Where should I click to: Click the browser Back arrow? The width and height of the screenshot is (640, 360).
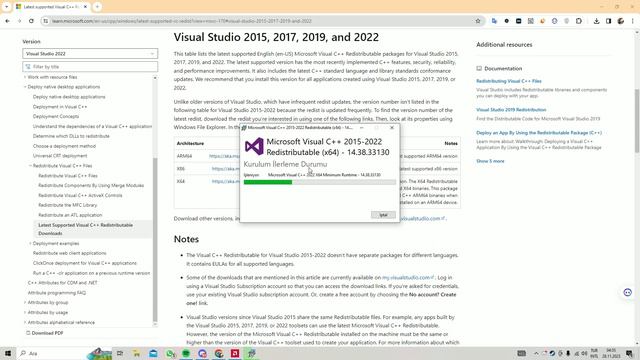coord(7,21)
